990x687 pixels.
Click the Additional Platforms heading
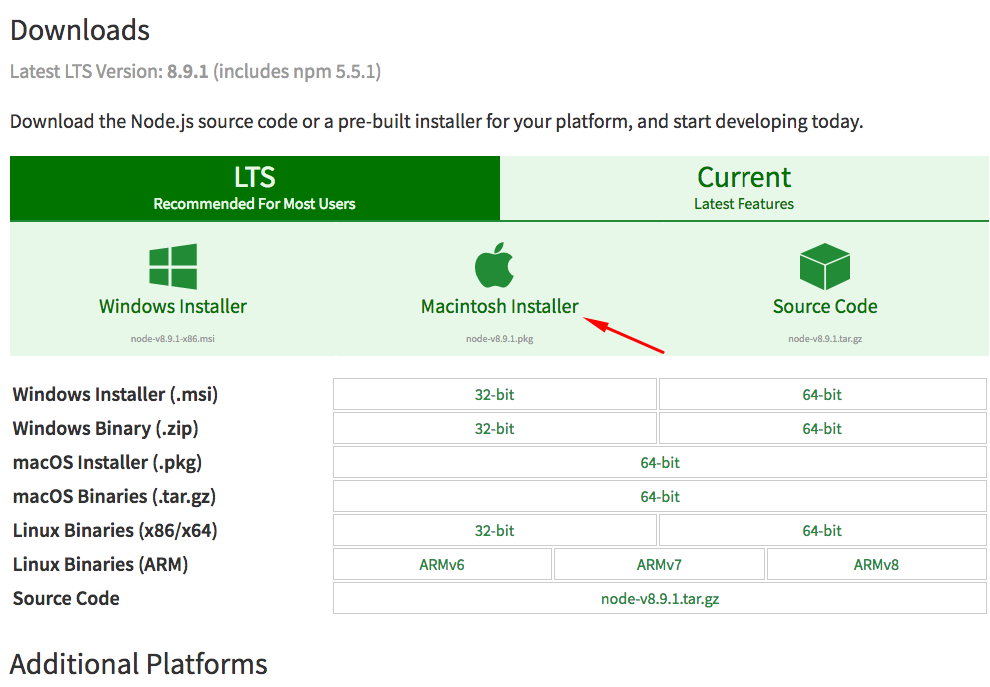tap(139, 665)
